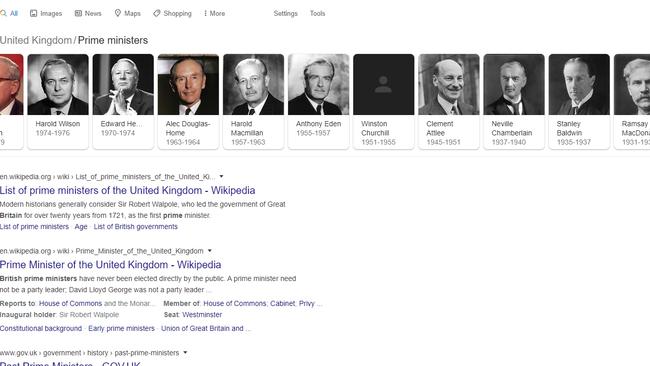
Task: Open 'List of British governments' sitelink
Action: pyautogui.click(x=136, y=227)
